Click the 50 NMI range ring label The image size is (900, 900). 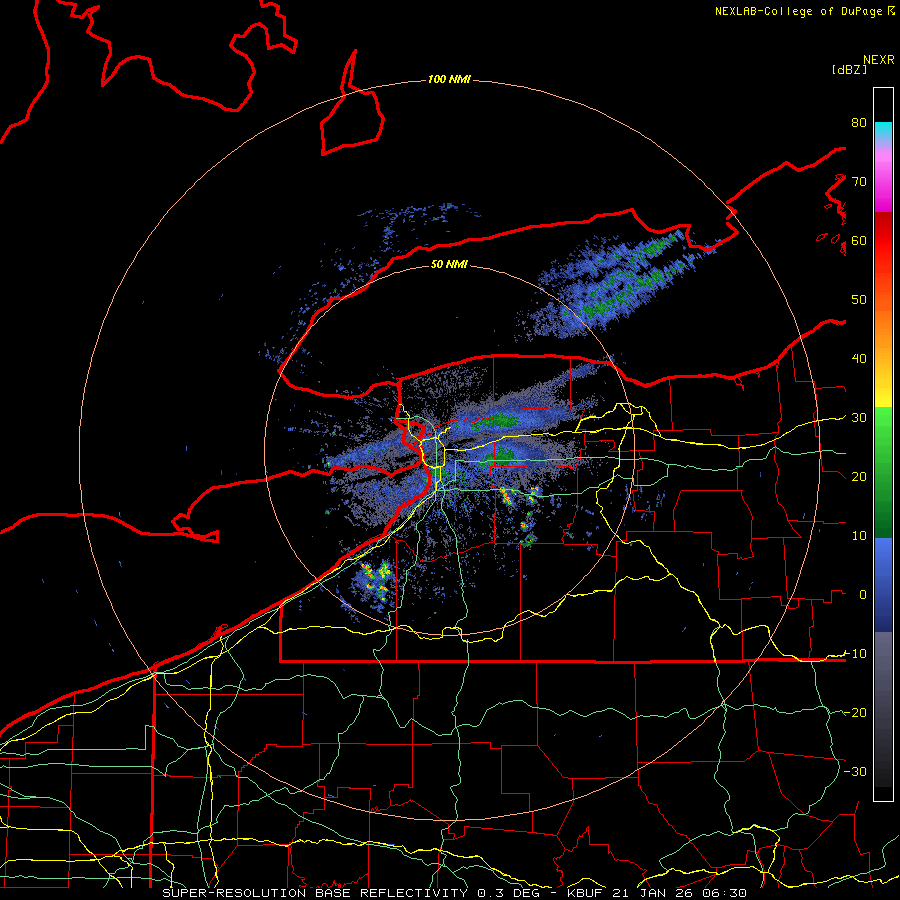coord(449,264)
